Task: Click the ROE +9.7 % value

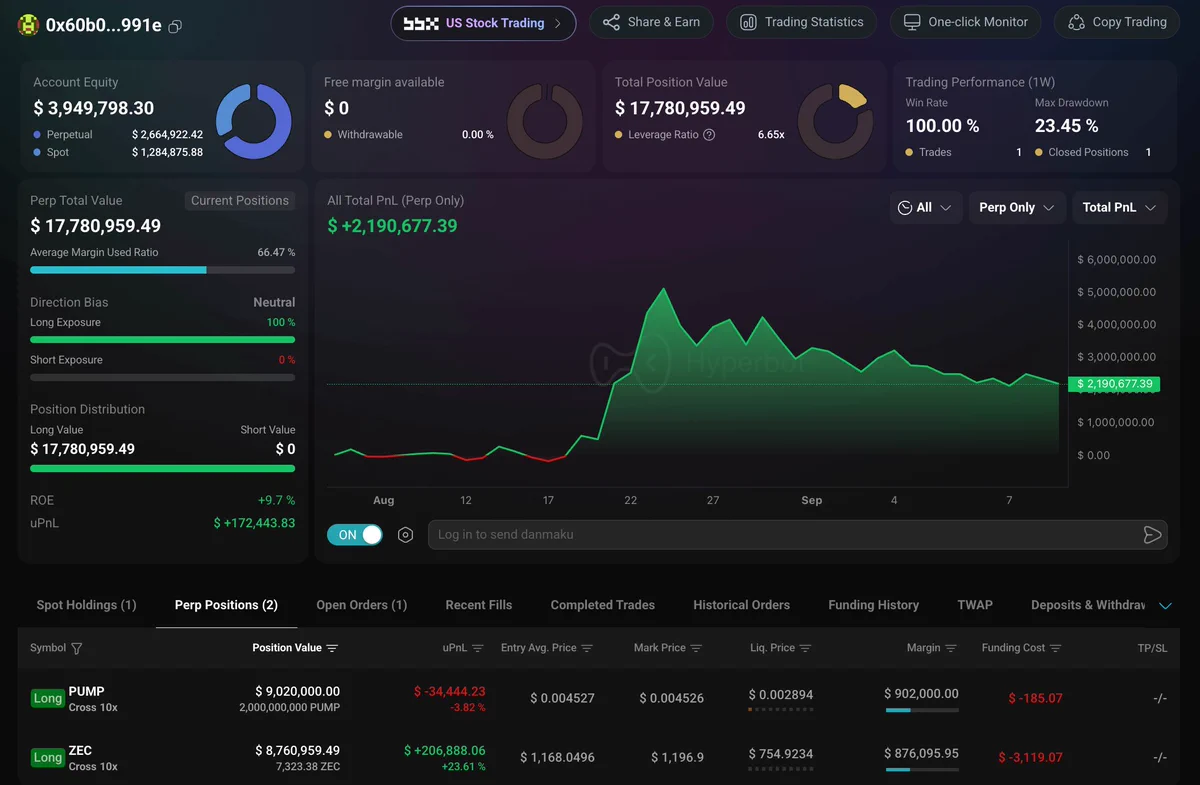Action: 276,500
